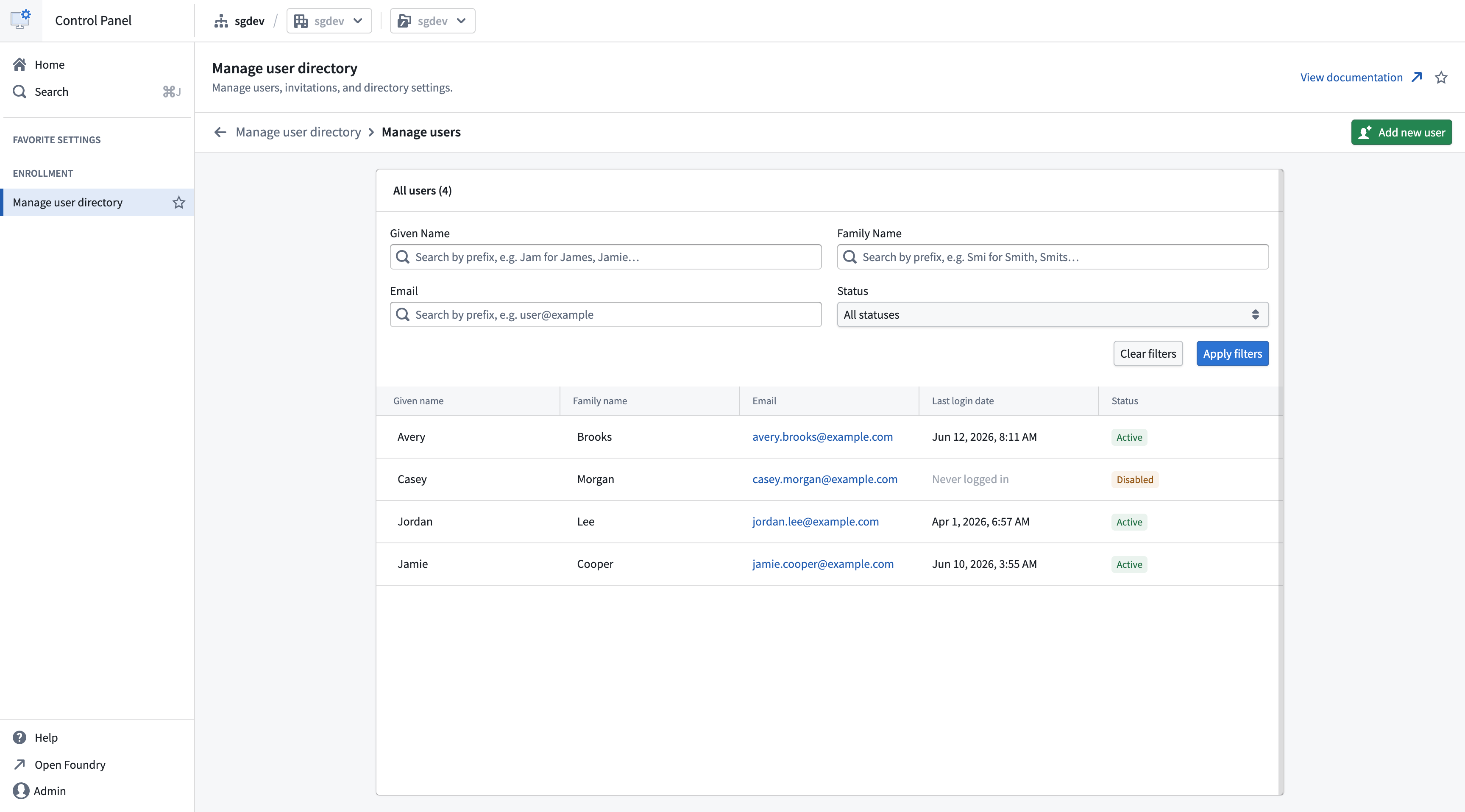Screen dimensions: 1465x812
Task: Open the sgdev enrollment building dropdown
Action: (329, 21)
